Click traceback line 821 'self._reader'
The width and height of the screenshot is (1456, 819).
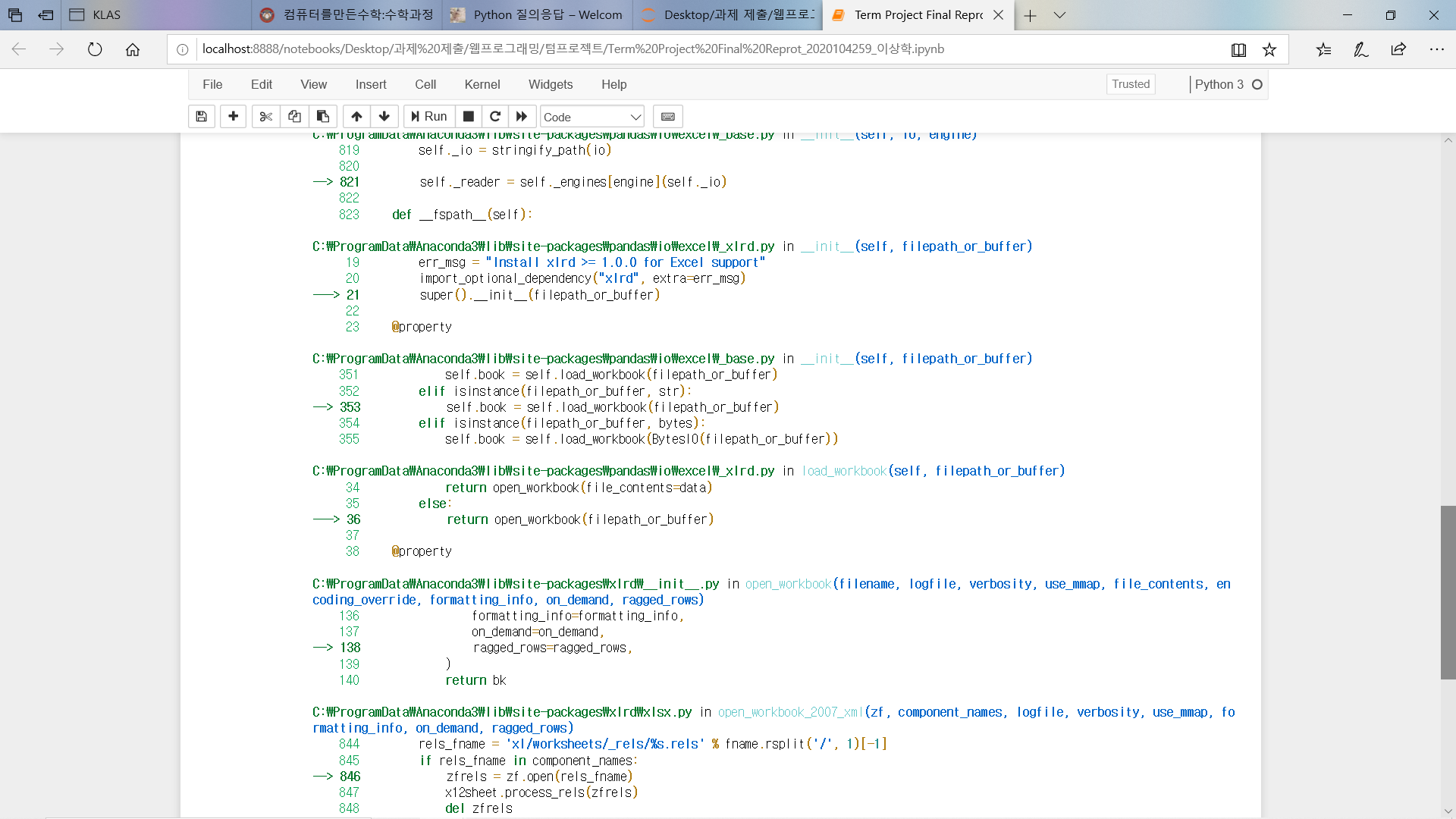573,182
